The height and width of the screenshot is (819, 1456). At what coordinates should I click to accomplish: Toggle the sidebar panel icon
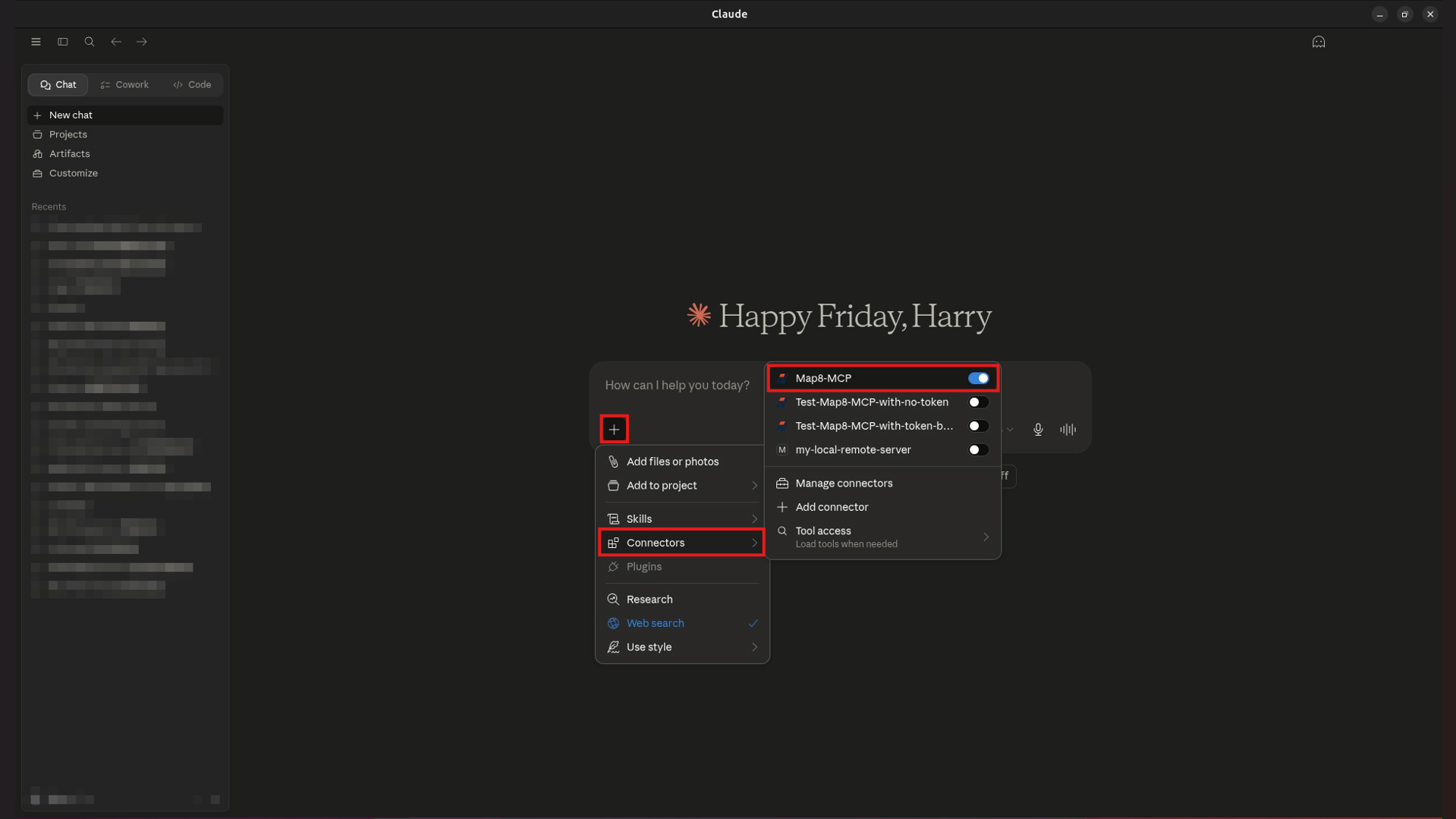[x=63, y=42]
